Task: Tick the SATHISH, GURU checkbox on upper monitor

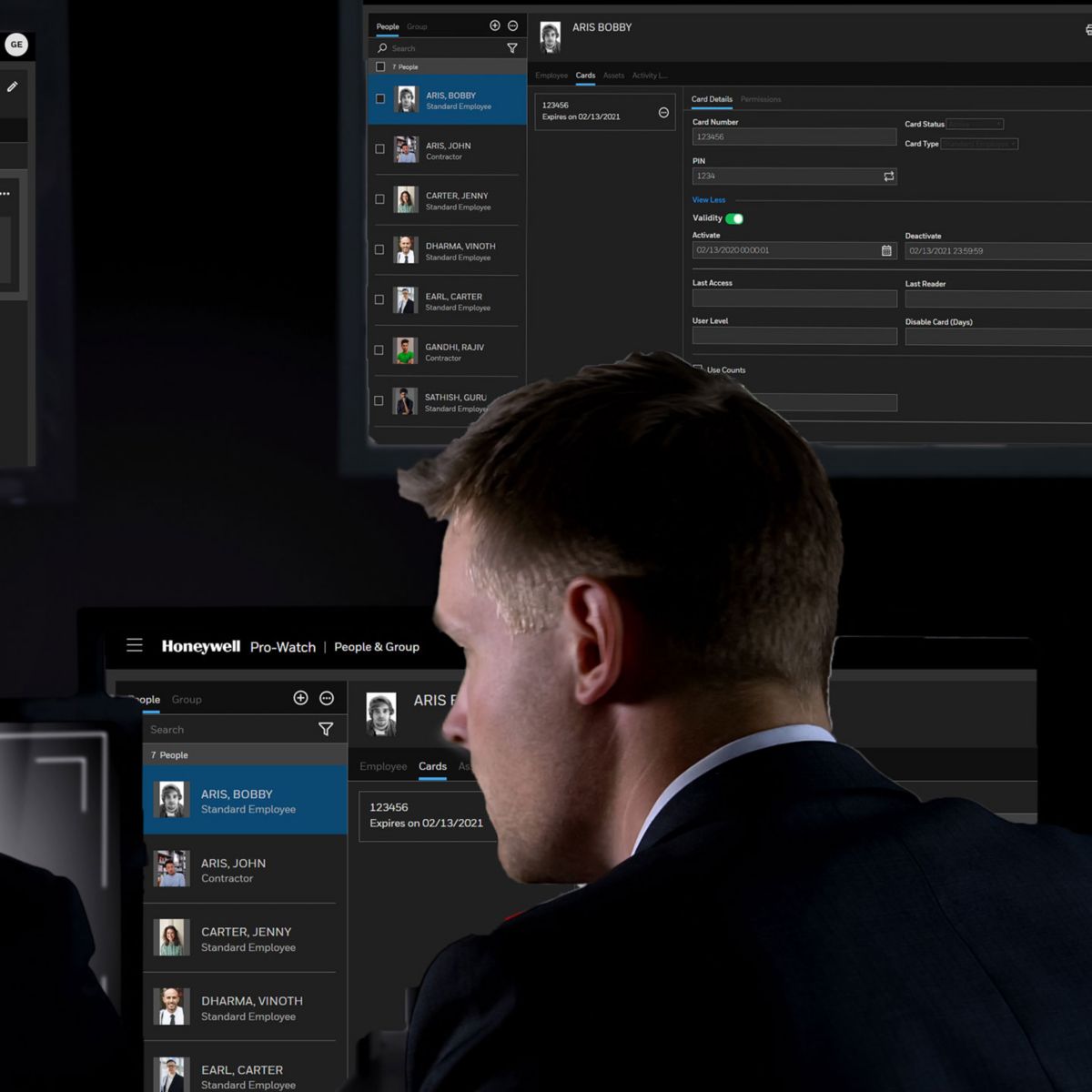Action: (379, 400)
